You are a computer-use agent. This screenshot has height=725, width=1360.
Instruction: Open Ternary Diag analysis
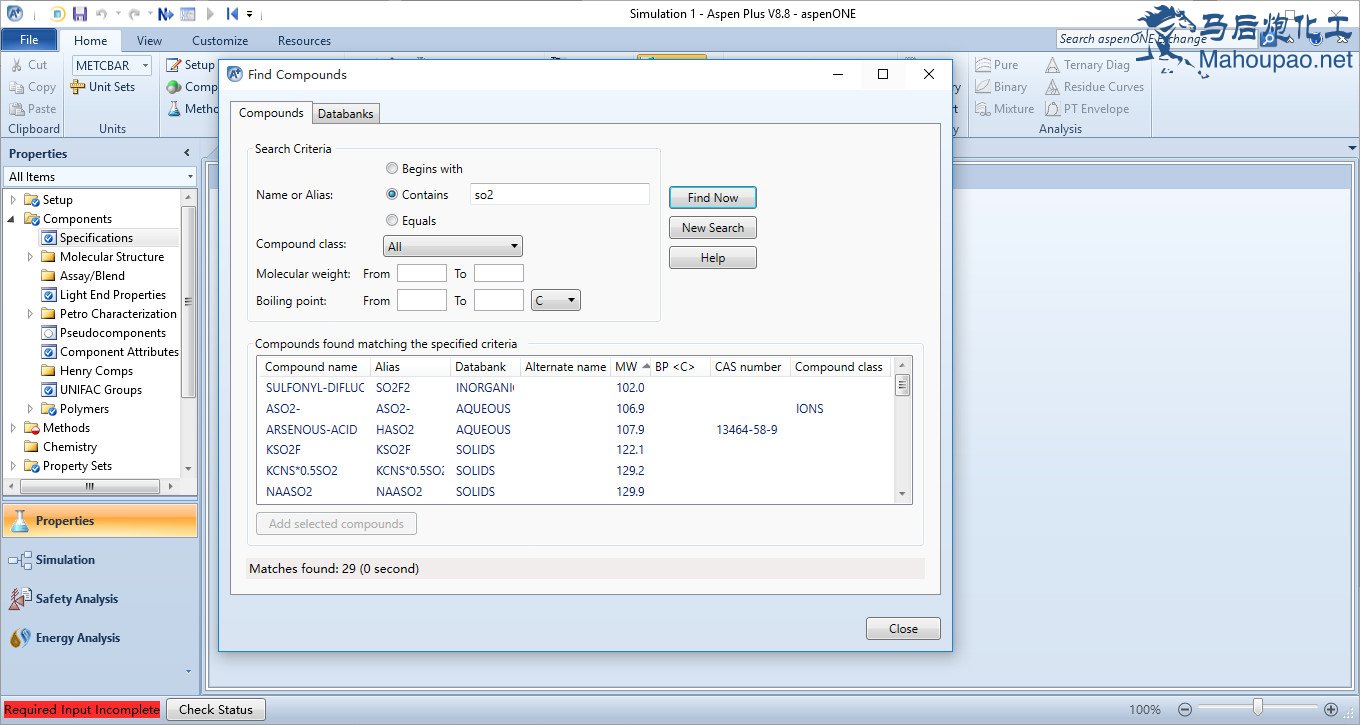pos(1087,65)
